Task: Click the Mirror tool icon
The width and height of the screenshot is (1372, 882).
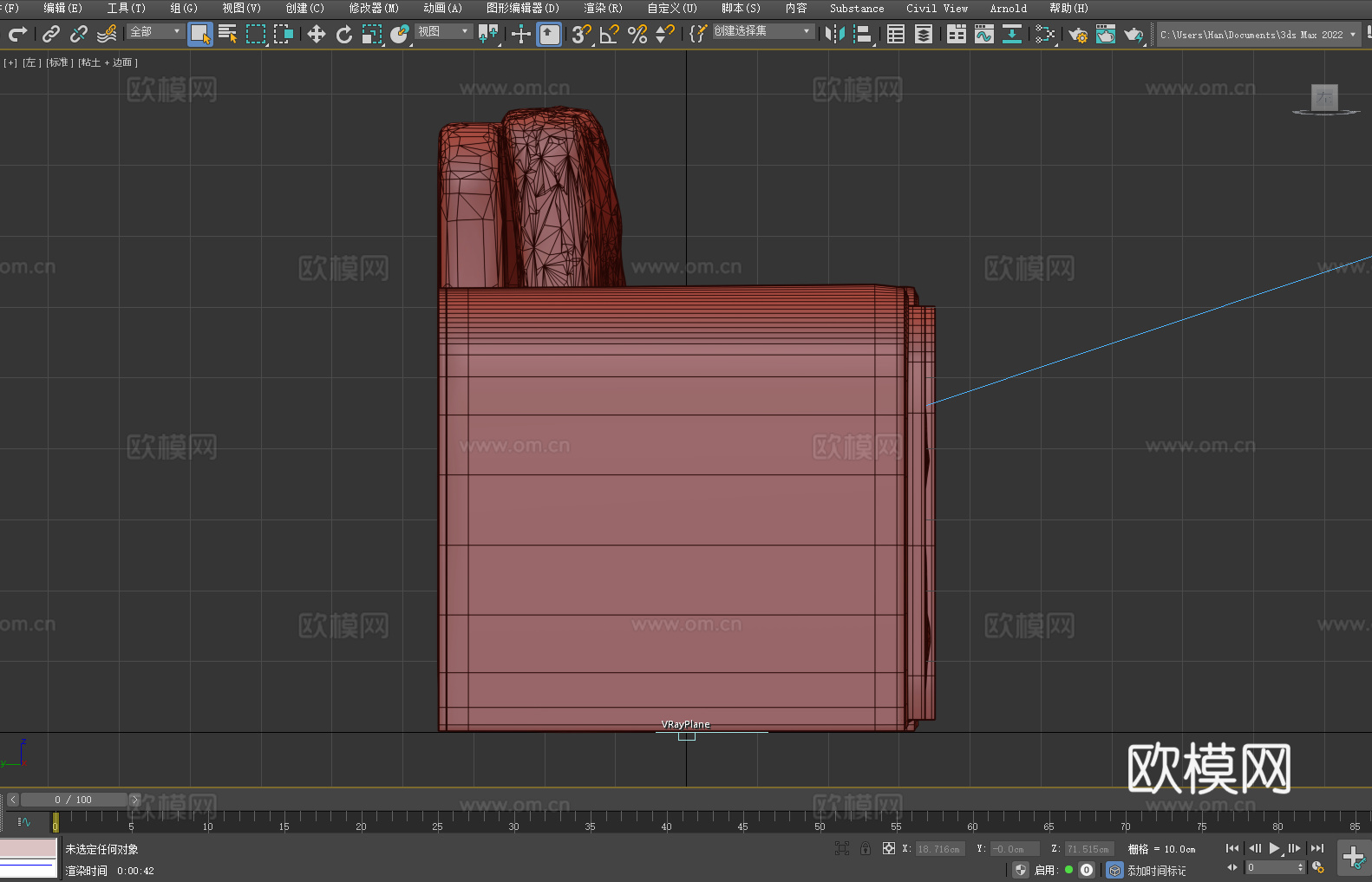Action: coord(835,34)
